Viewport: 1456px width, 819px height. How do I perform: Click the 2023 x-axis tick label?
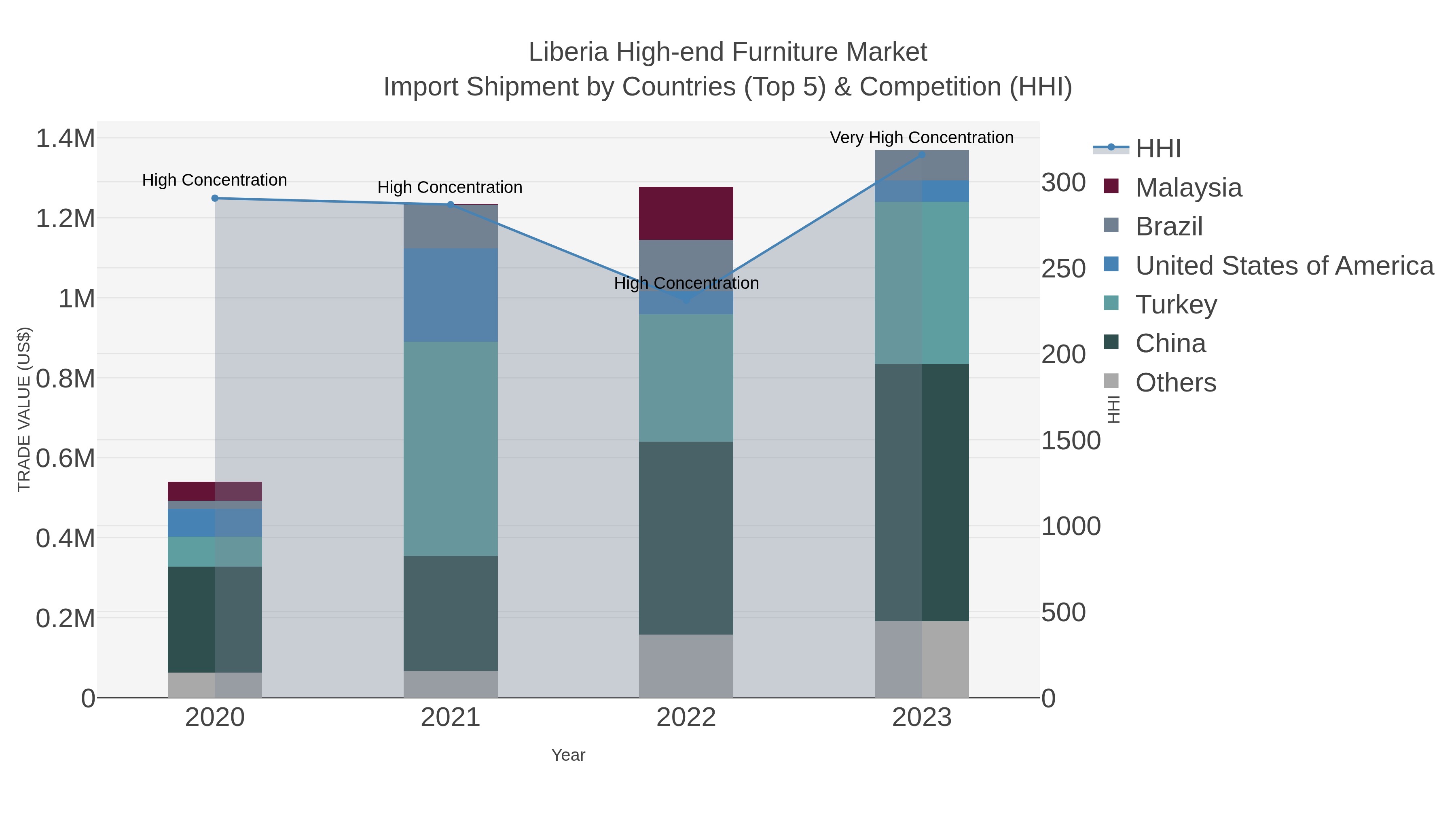click(x=922, y=718)
